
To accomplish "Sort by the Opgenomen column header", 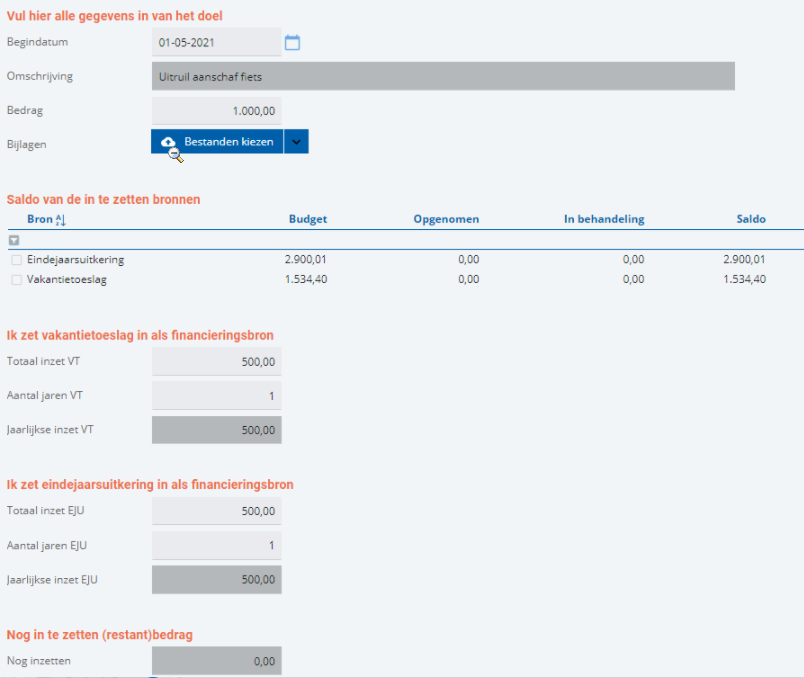I will click(446, 219).
